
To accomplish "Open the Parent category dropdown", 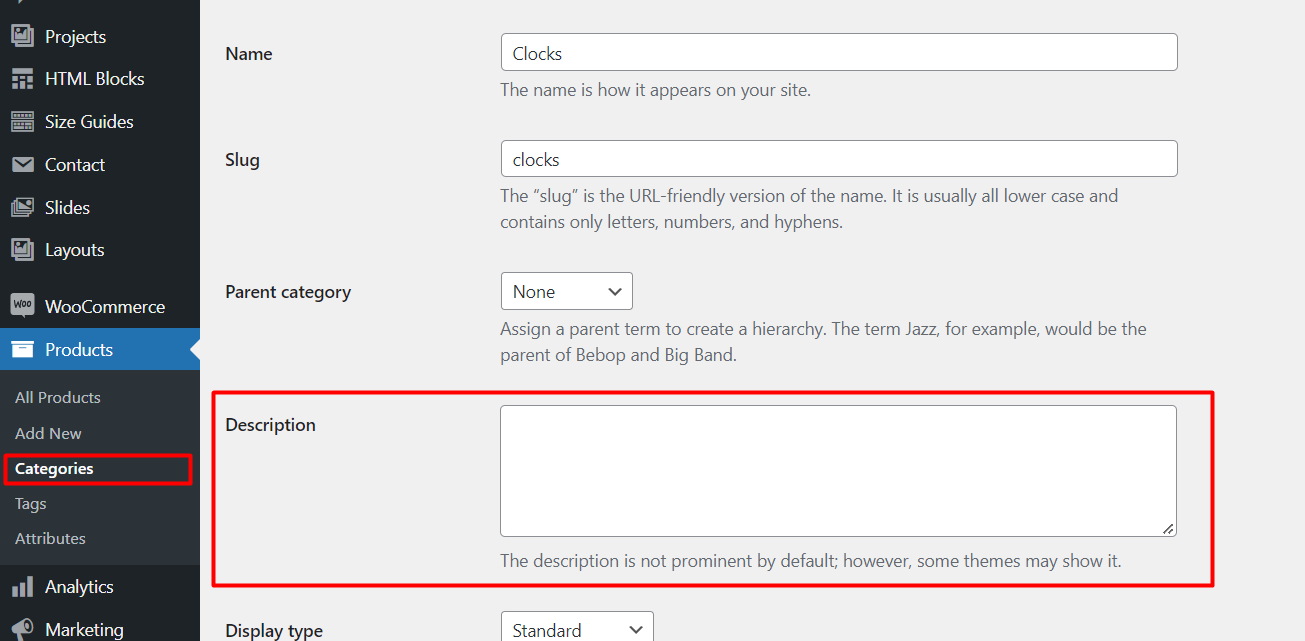I will [x=566, y=291].
